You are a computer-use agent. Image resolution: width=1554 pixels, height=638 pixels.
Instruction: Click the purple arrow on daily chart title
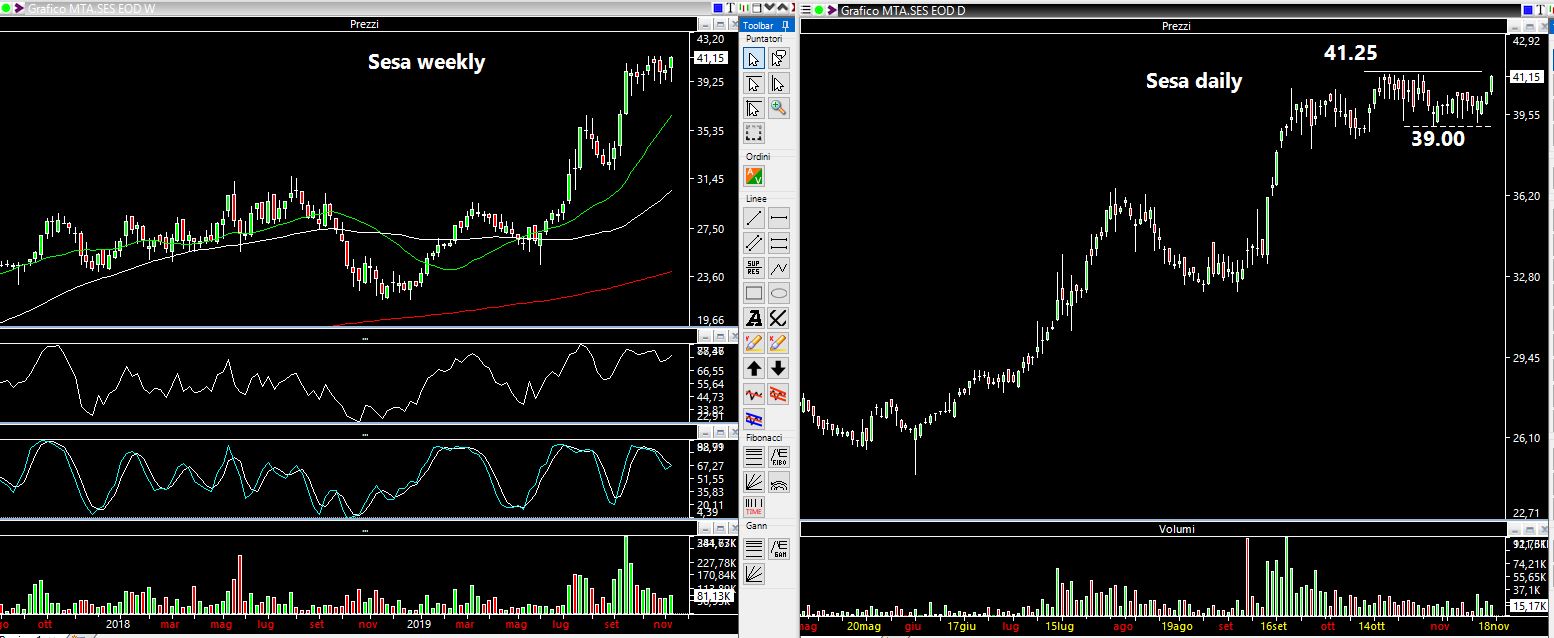coord(833,10)
